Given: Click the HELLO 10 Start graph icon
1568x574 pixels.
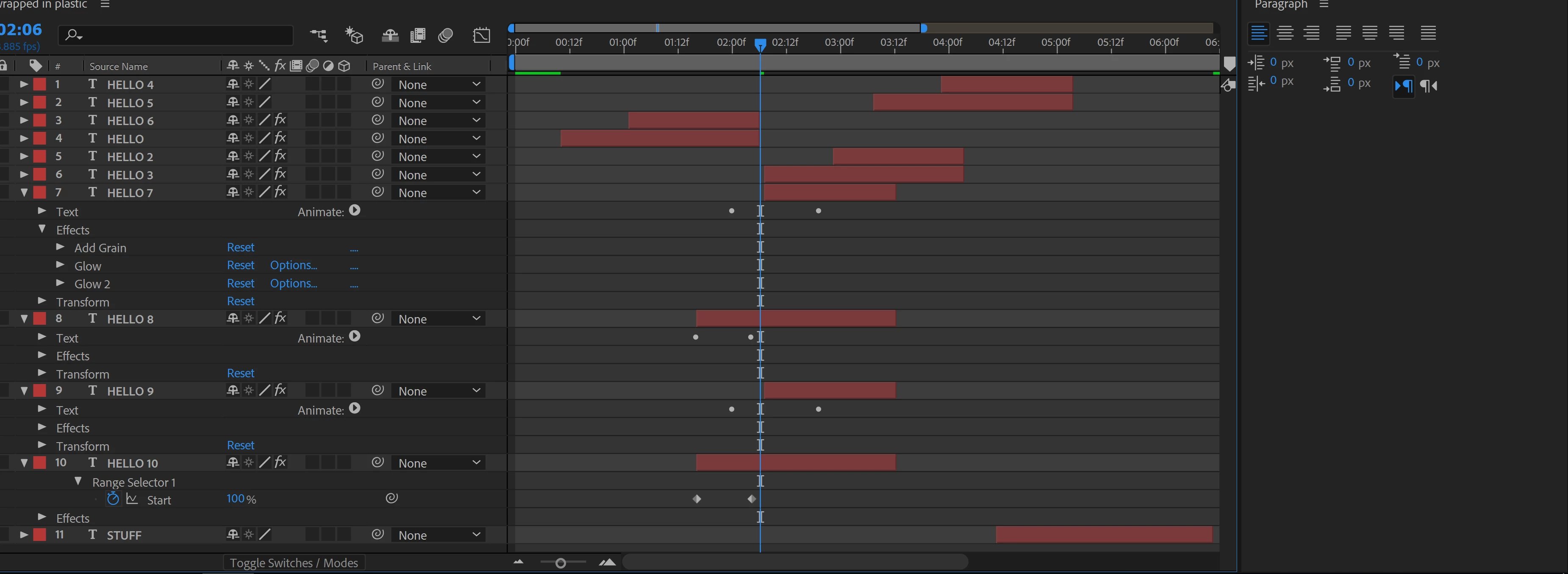Looking at the screenshot, I should click(132, 499).
